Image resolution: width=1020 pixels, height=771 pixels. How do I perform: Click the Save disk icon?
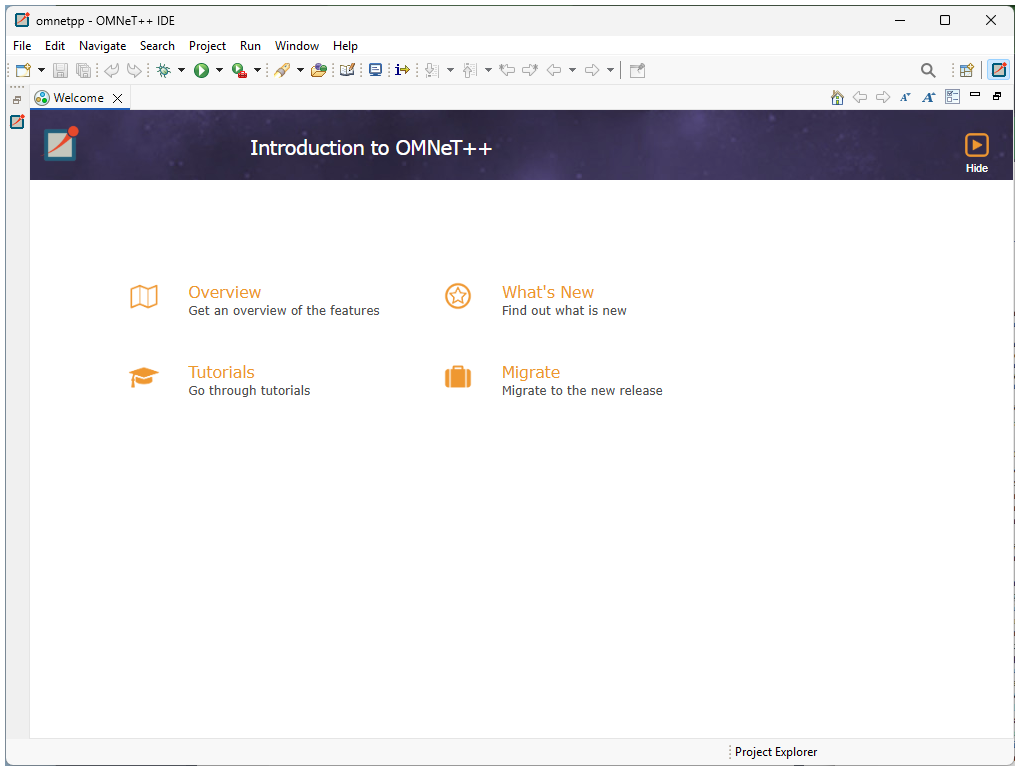click(x=60, y=70)
